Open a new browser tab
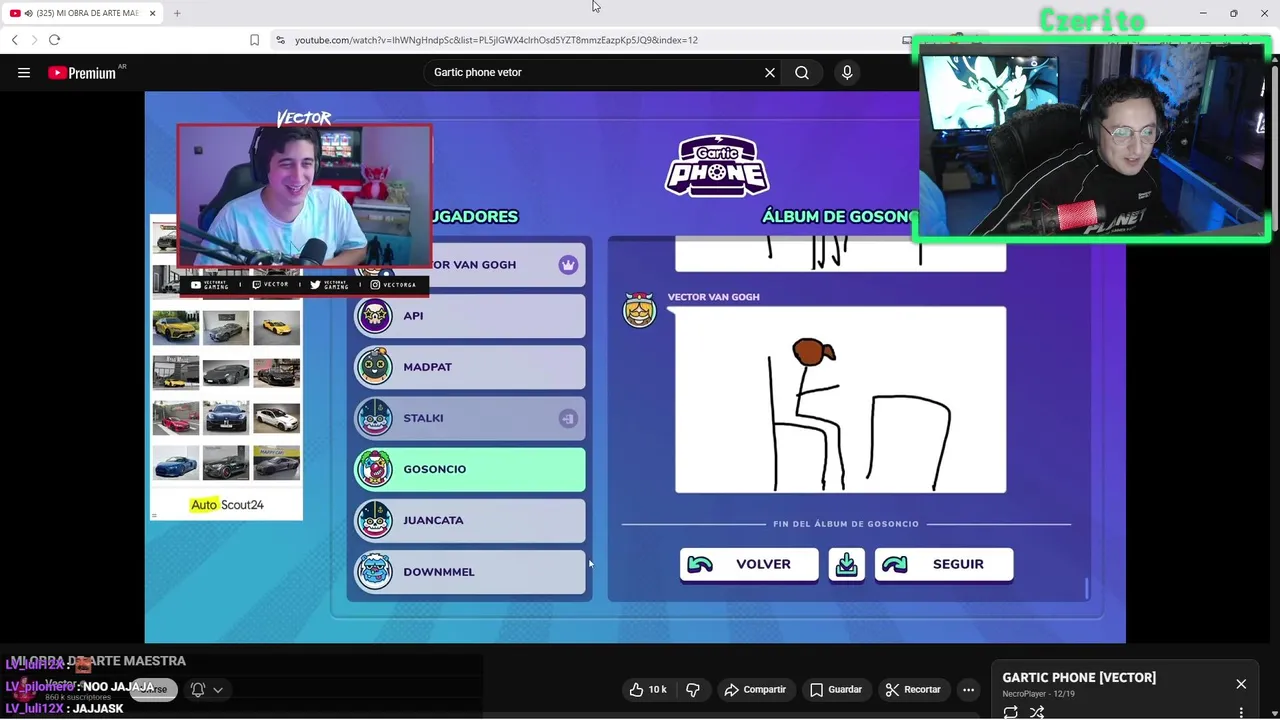The width and height of the screenshot is (1280, 720). pyautogui.click(x=177, y=13)
